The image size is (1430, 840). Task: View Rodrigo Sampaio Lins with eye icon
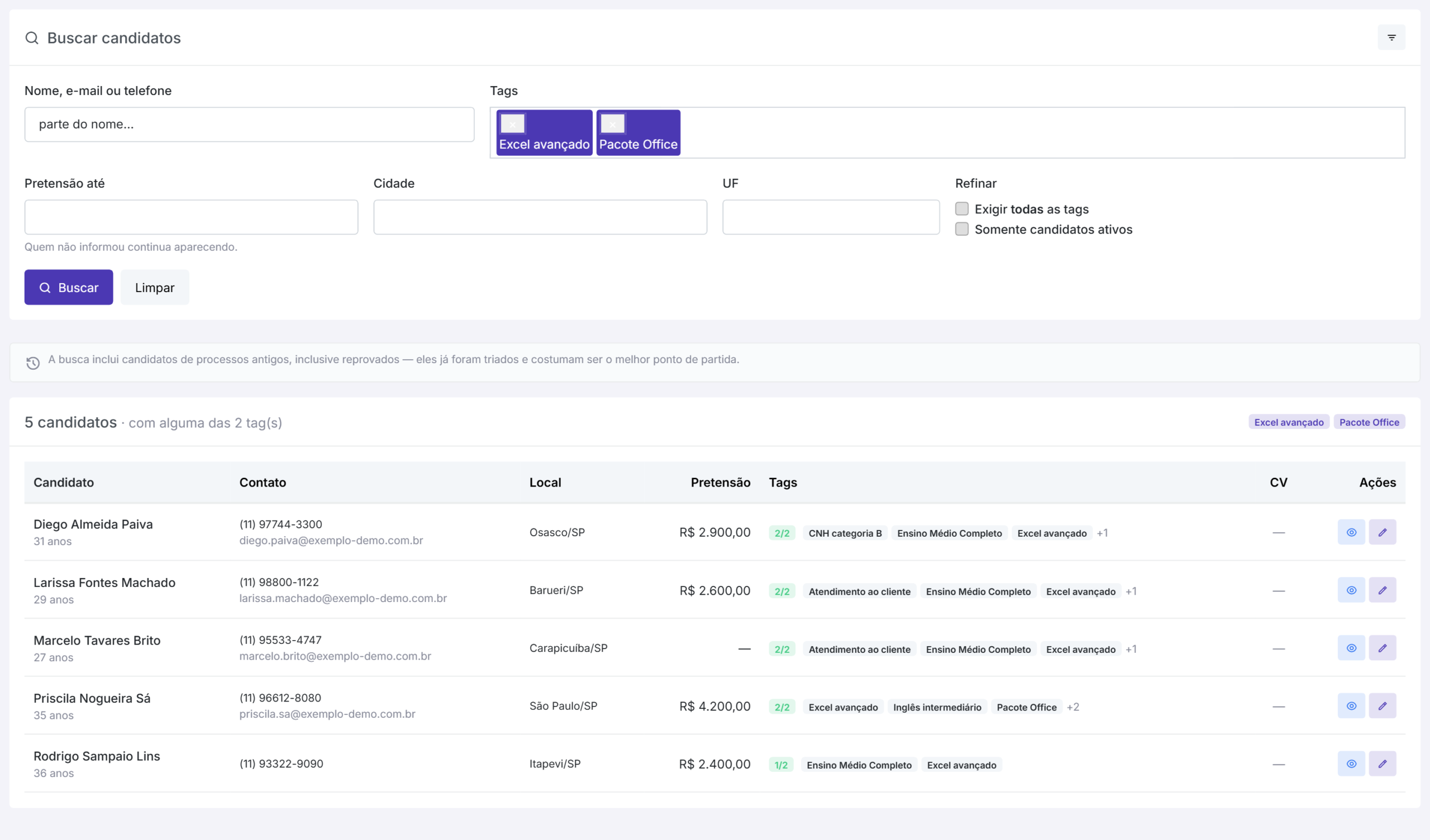tap(1352, 764)
